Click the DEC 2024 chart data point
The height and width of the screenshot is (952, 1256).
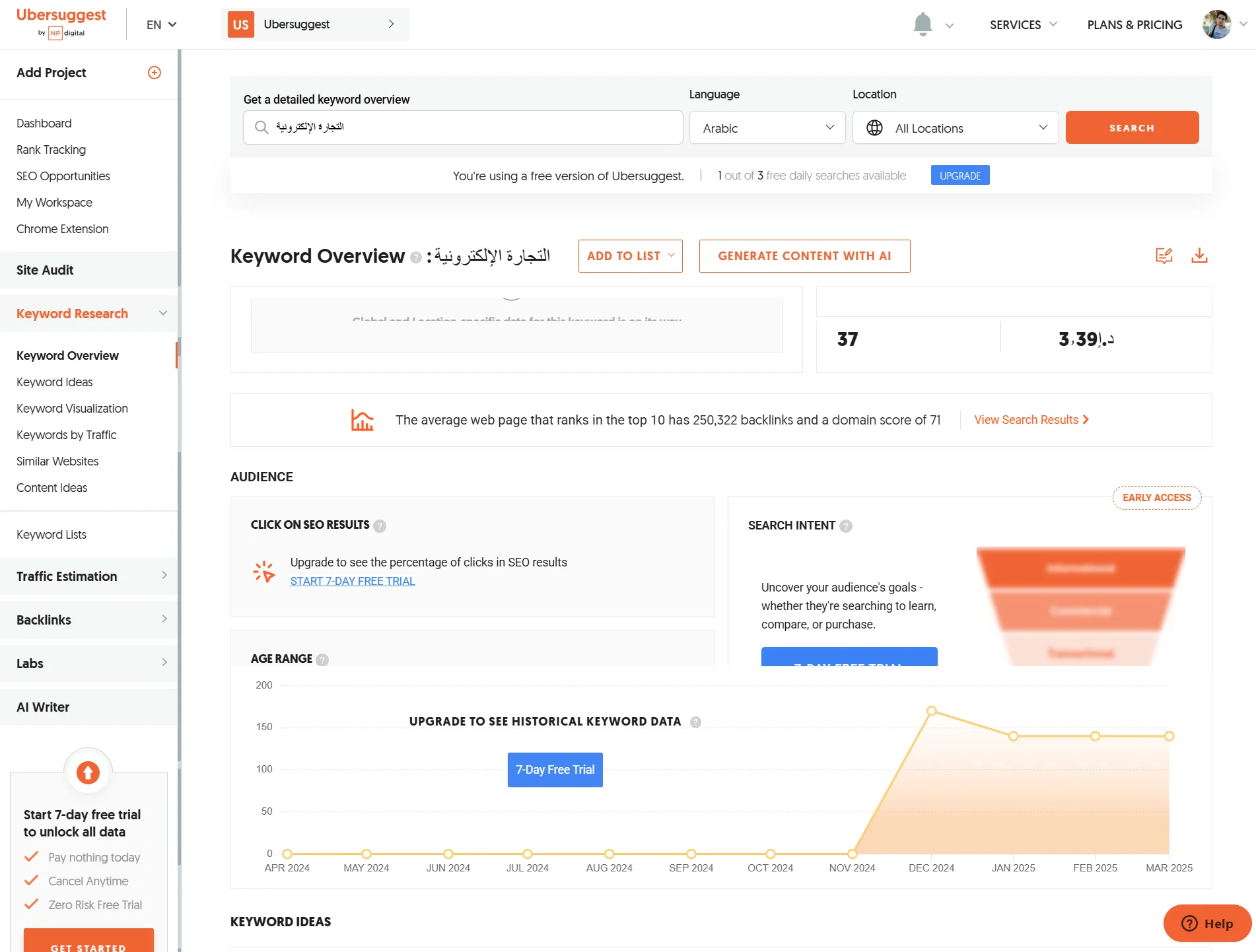[931, 711]
